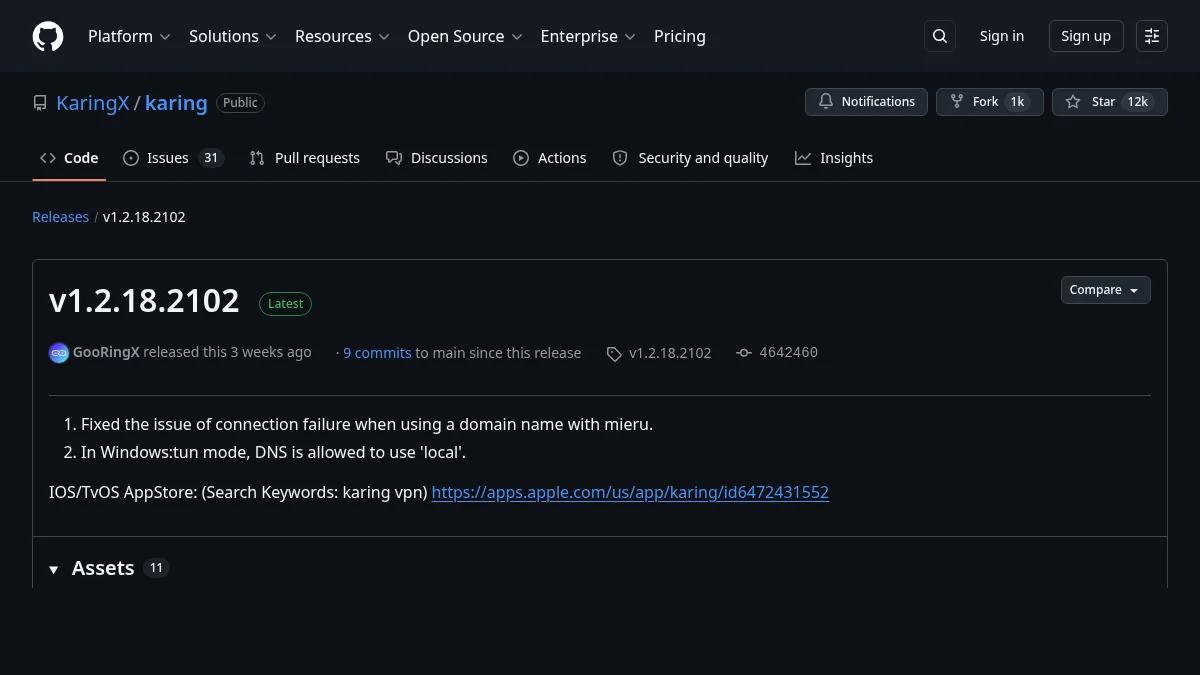Viewport: 1200px width, 675px height.
Task: Expand the Solutions menu
Action: coord(232,36)
